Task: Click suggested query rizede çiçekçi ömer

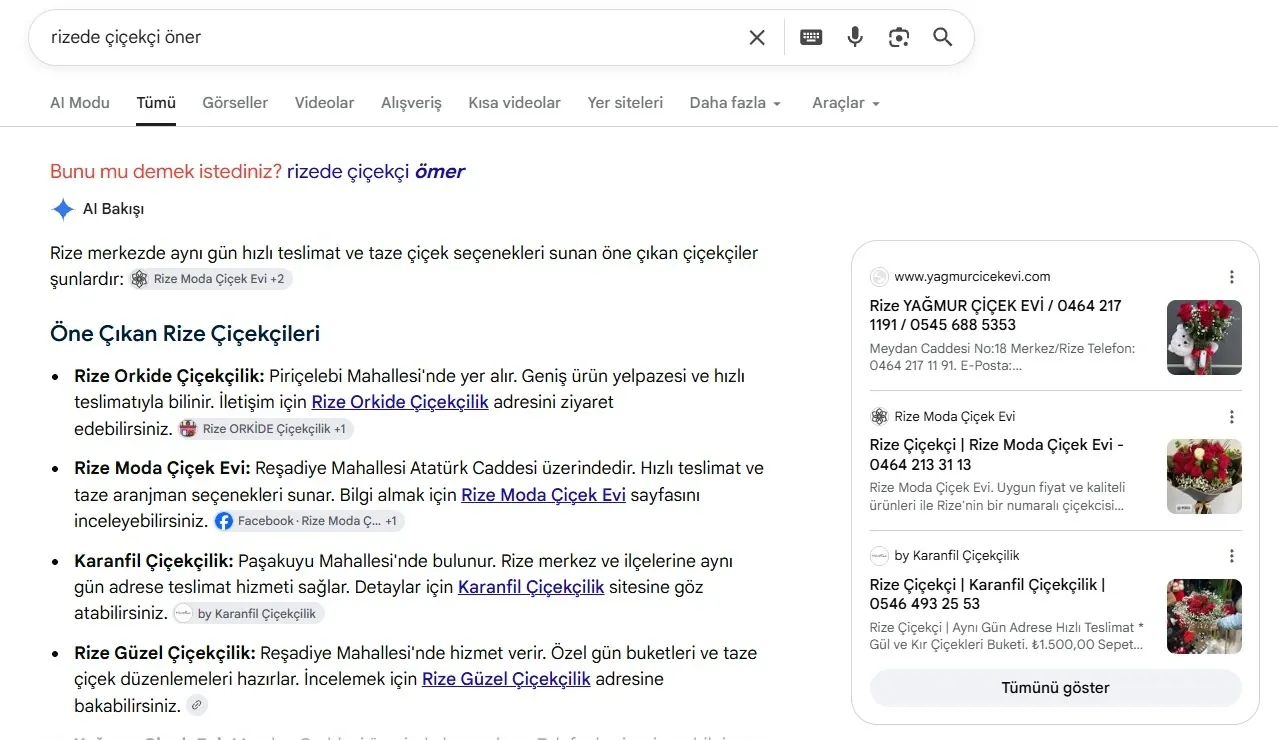Action: 376,171
